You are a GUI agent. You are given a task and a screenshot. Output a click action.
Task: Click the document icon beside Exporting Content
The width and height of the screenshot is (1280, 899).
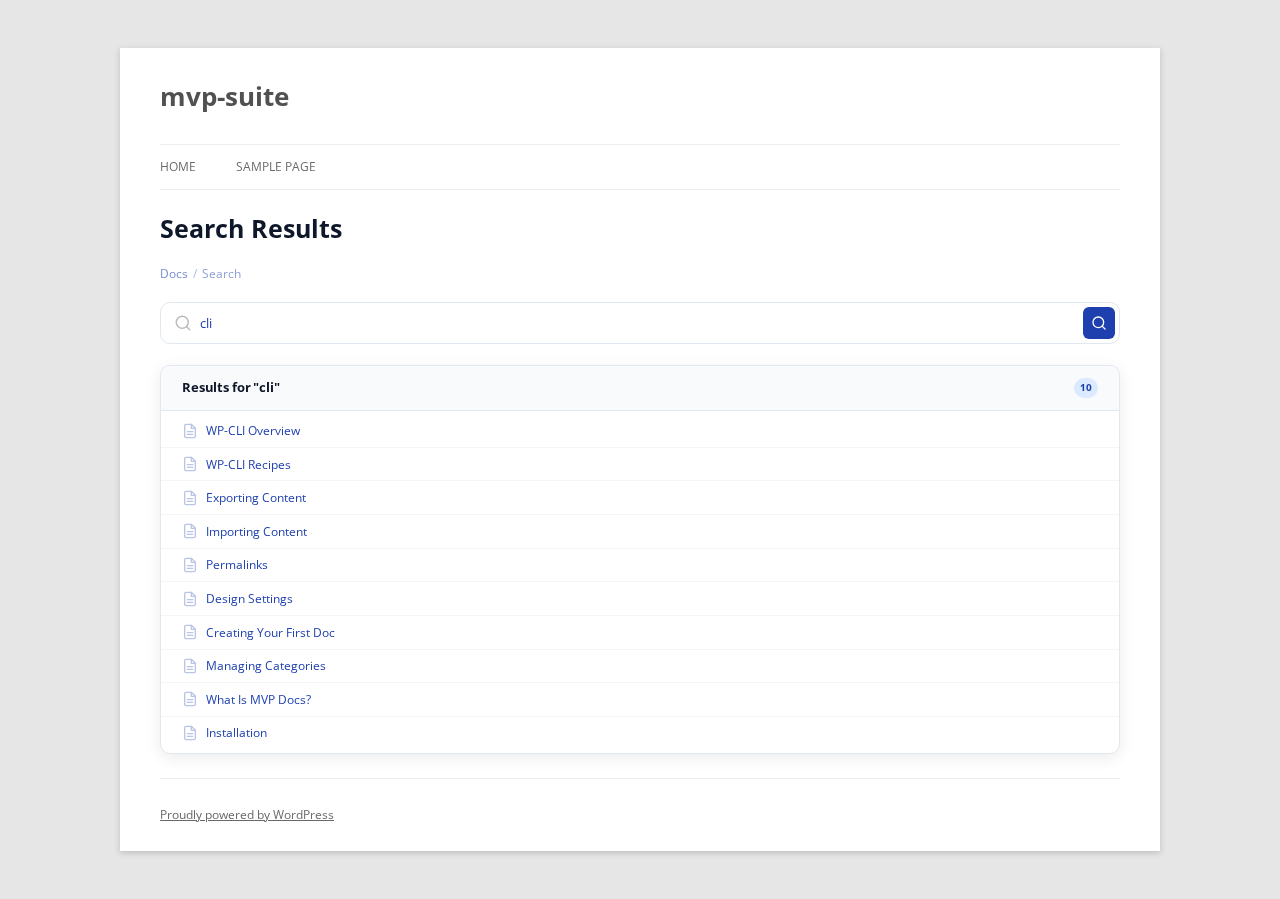[x=190, y=497]
